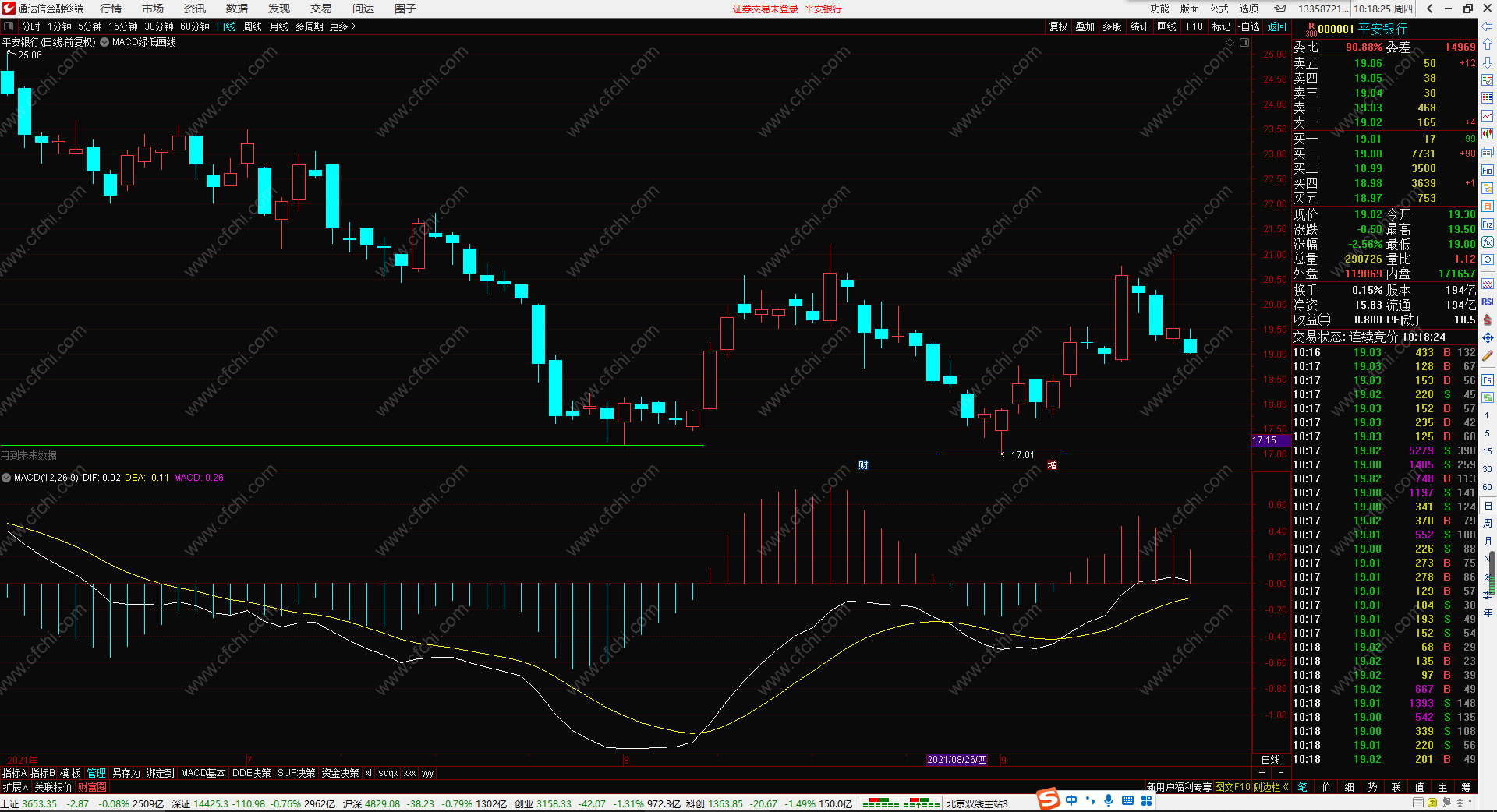
Task: Click the -自选 watchlist button
Action: [x=1249, y=26]
